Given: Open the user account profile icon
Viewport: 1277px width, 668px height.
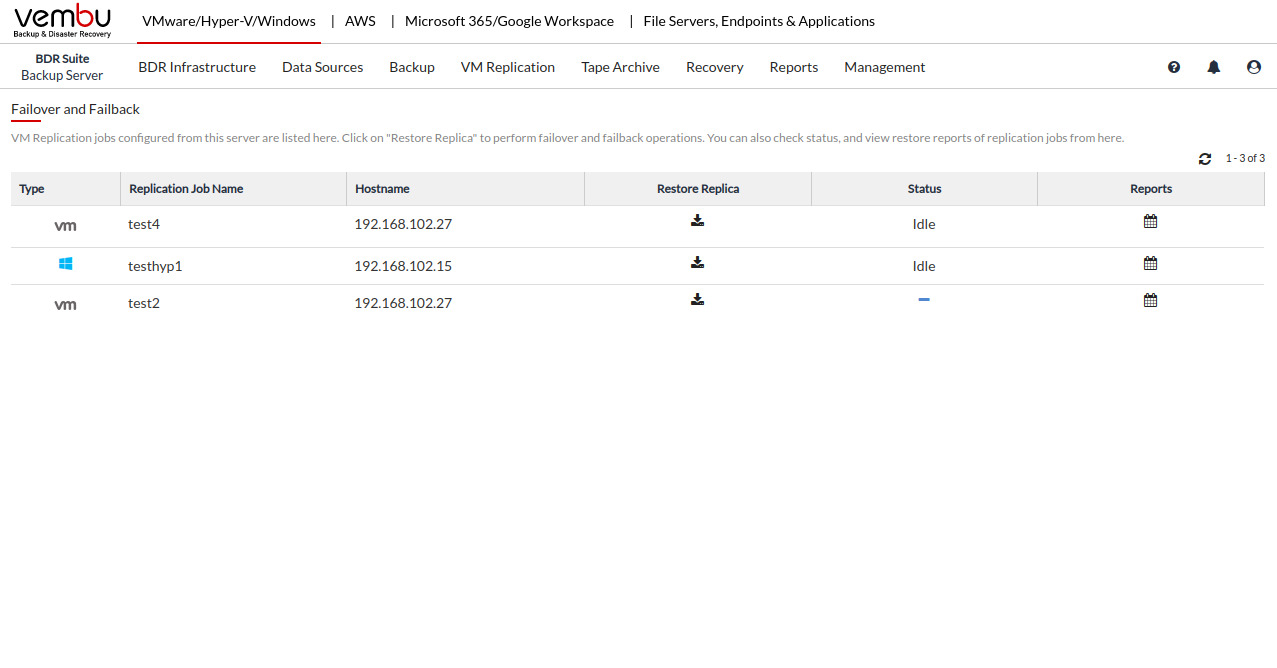Looking at the screenshot, I should (1253, 67).
